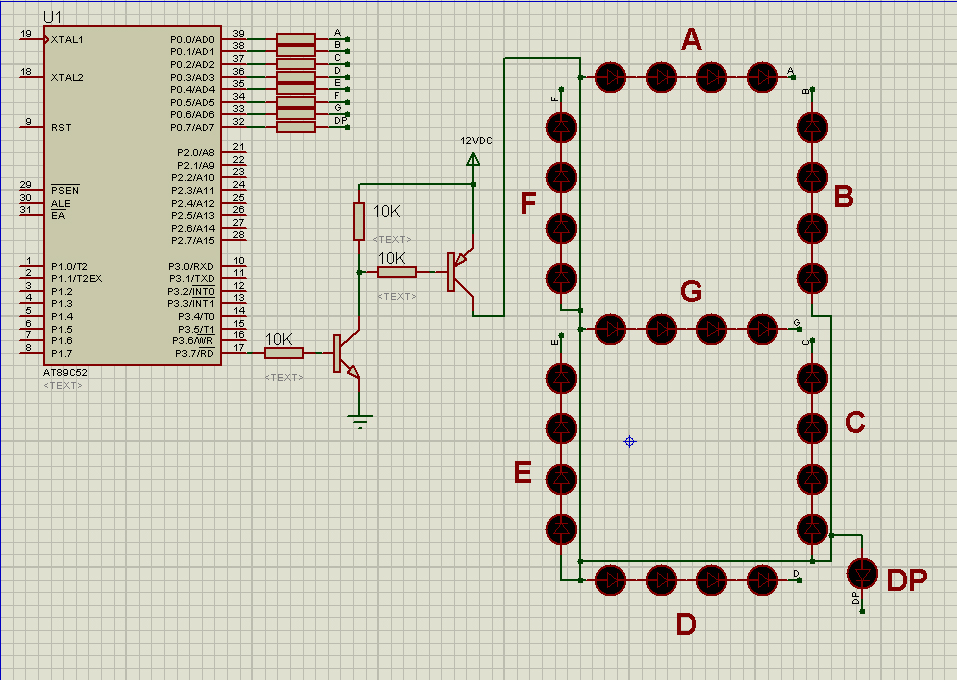Select the leftmost LED in segment A
Image resolution: width=957 pixels, height=680 pixels.
[x=610, y=76]
